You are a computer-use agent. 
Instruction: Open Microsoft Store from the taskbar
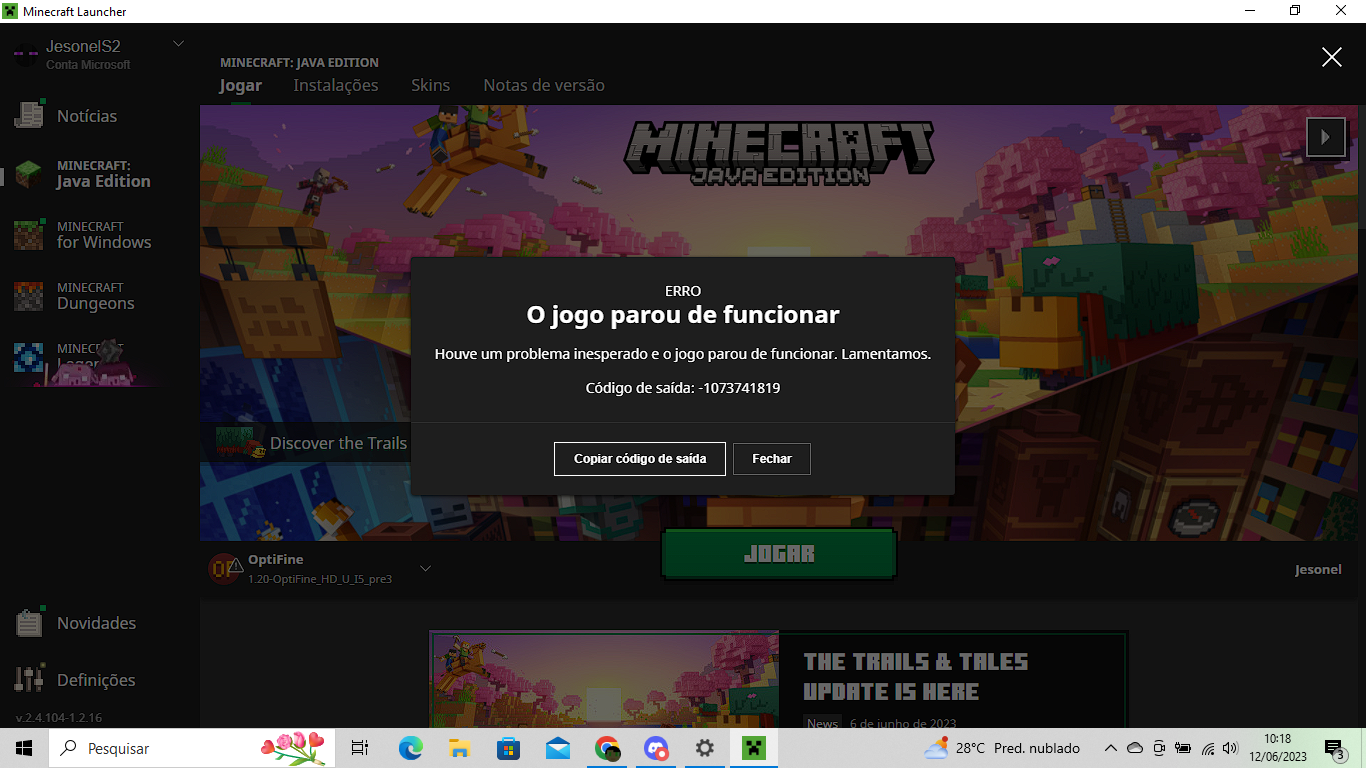point(508,748)
